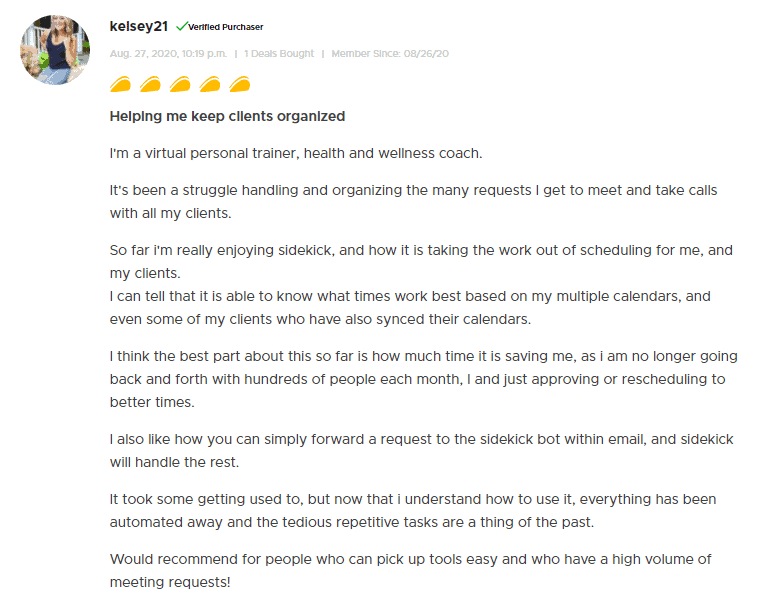Click the virtual personal trainer intro sentence
Image resolution: width=779 pixels, height=612 pixels.
pyautogui.click(x=296, y=153)
